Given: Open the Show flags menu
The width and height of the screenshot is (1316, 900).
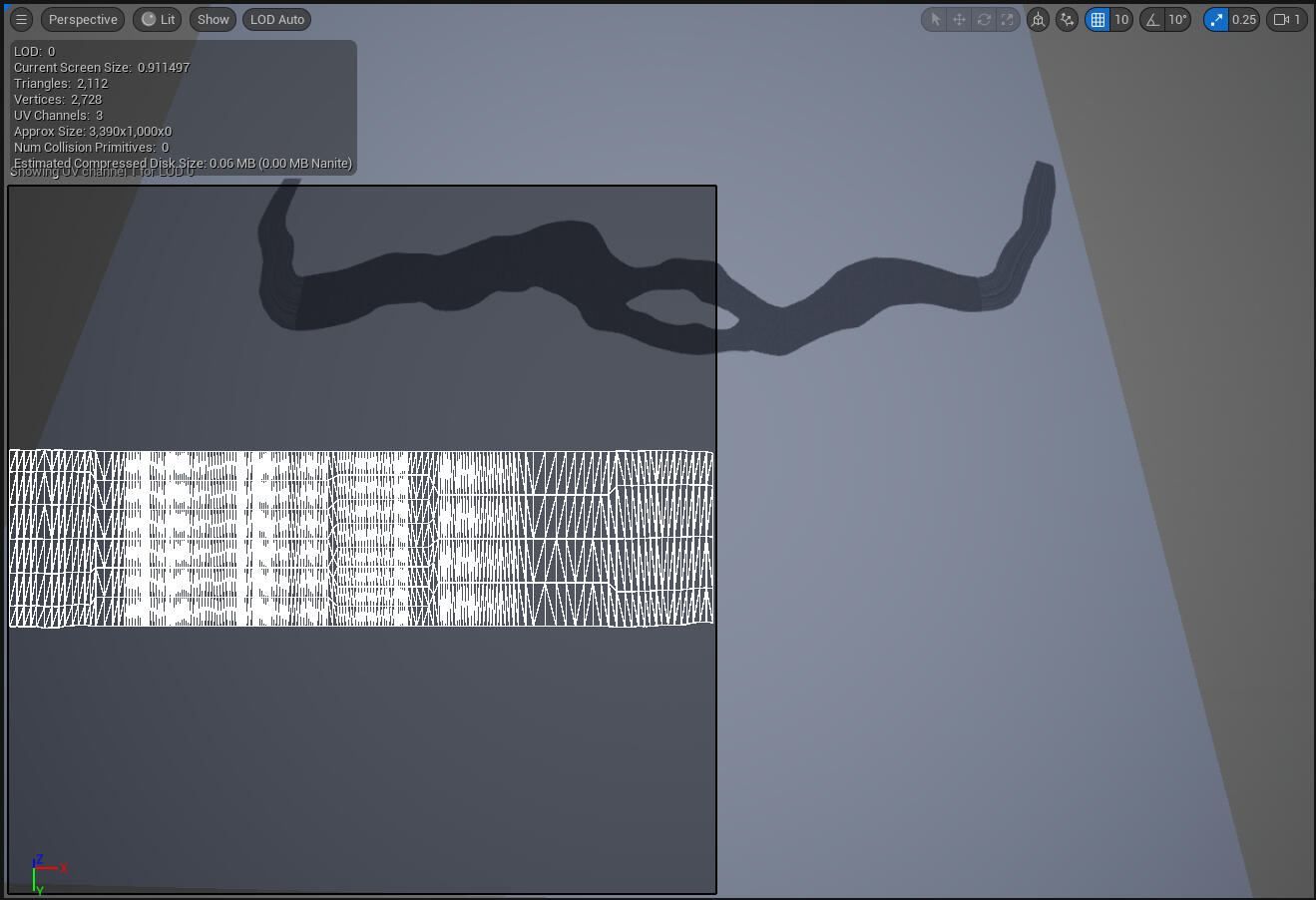Looking at the screenshot, I should 213,20.
